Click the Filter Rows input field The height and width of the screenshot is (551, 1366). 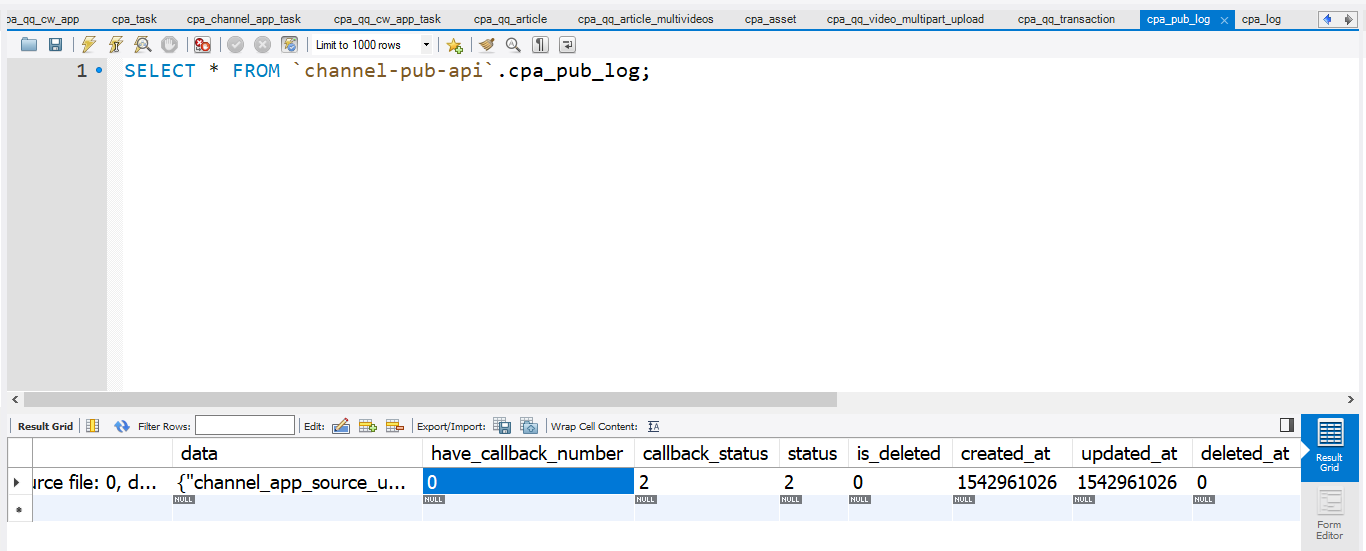click(245, 426)
